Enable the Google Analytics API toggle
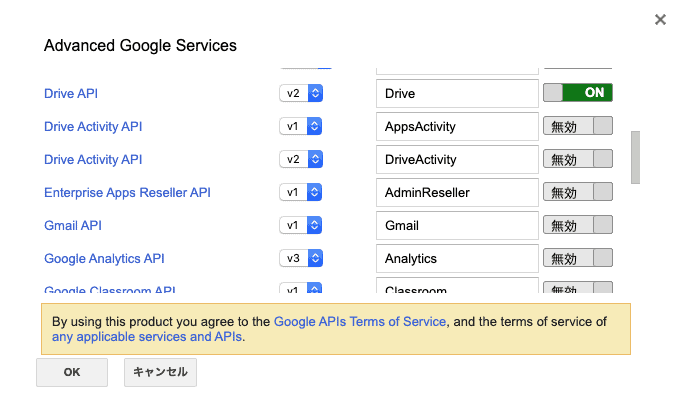Screen dimensions: 679x407 577,258
